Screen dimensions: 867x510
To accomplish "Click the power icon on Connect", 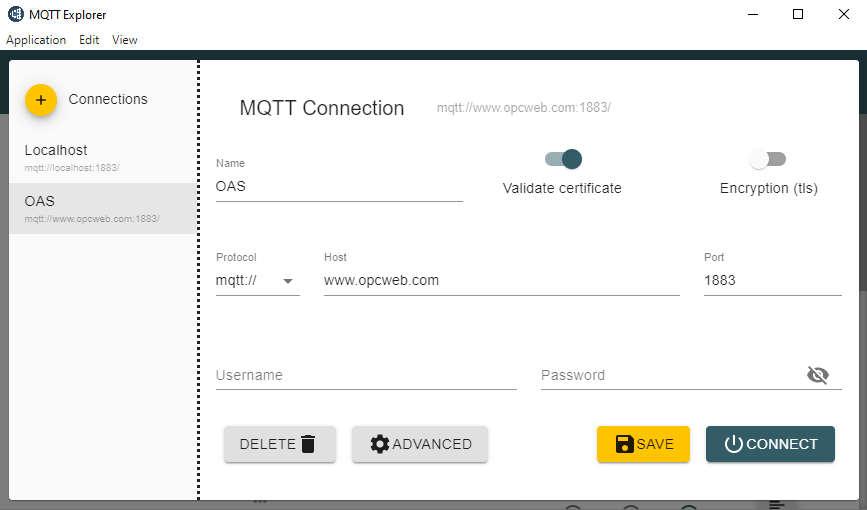I will tap(733, 444).
